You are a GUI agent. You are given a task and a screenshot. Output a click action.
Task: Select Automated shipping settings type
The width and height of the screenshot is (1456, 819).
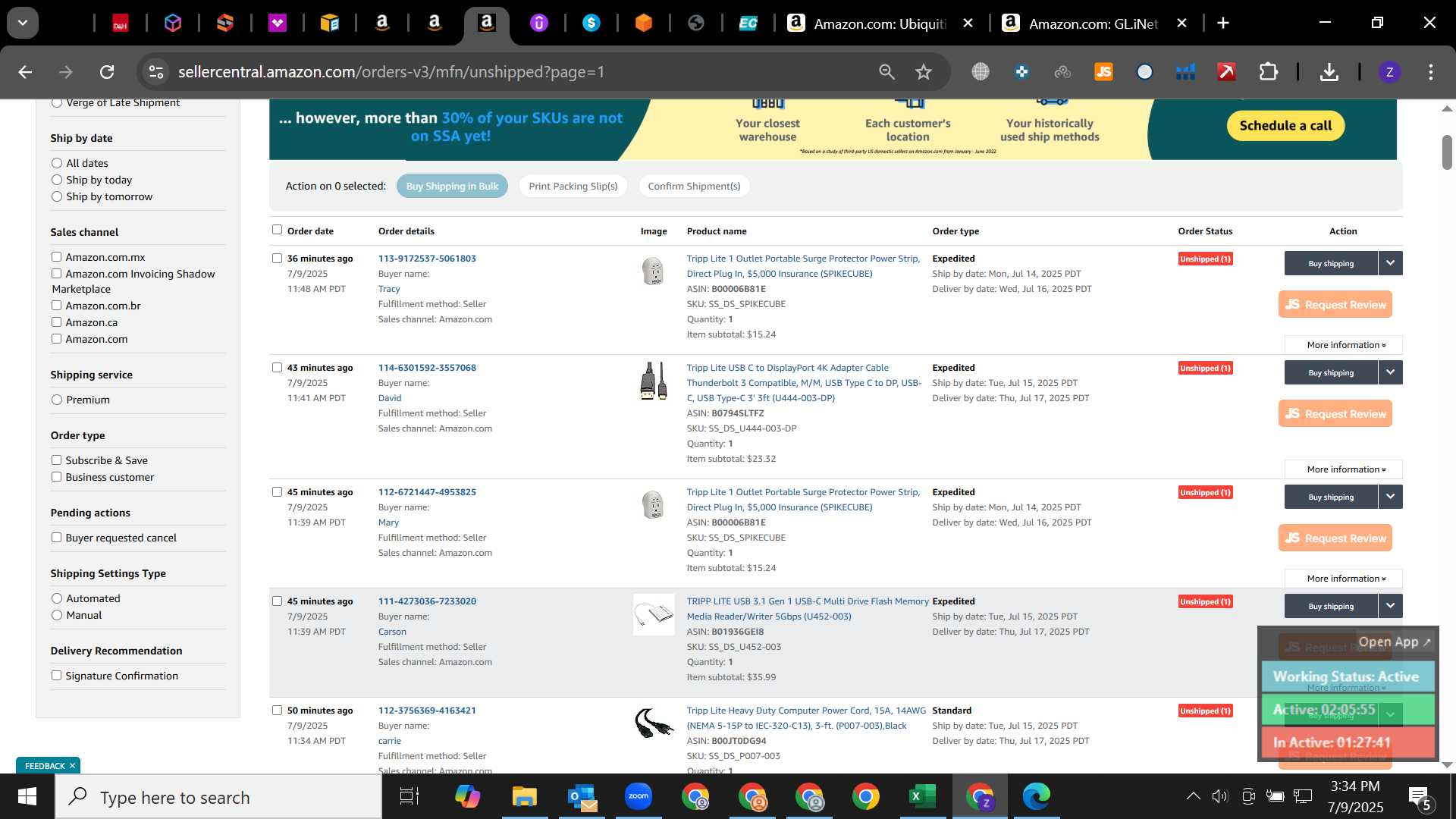pyautogui.click(x=57, y=598)
